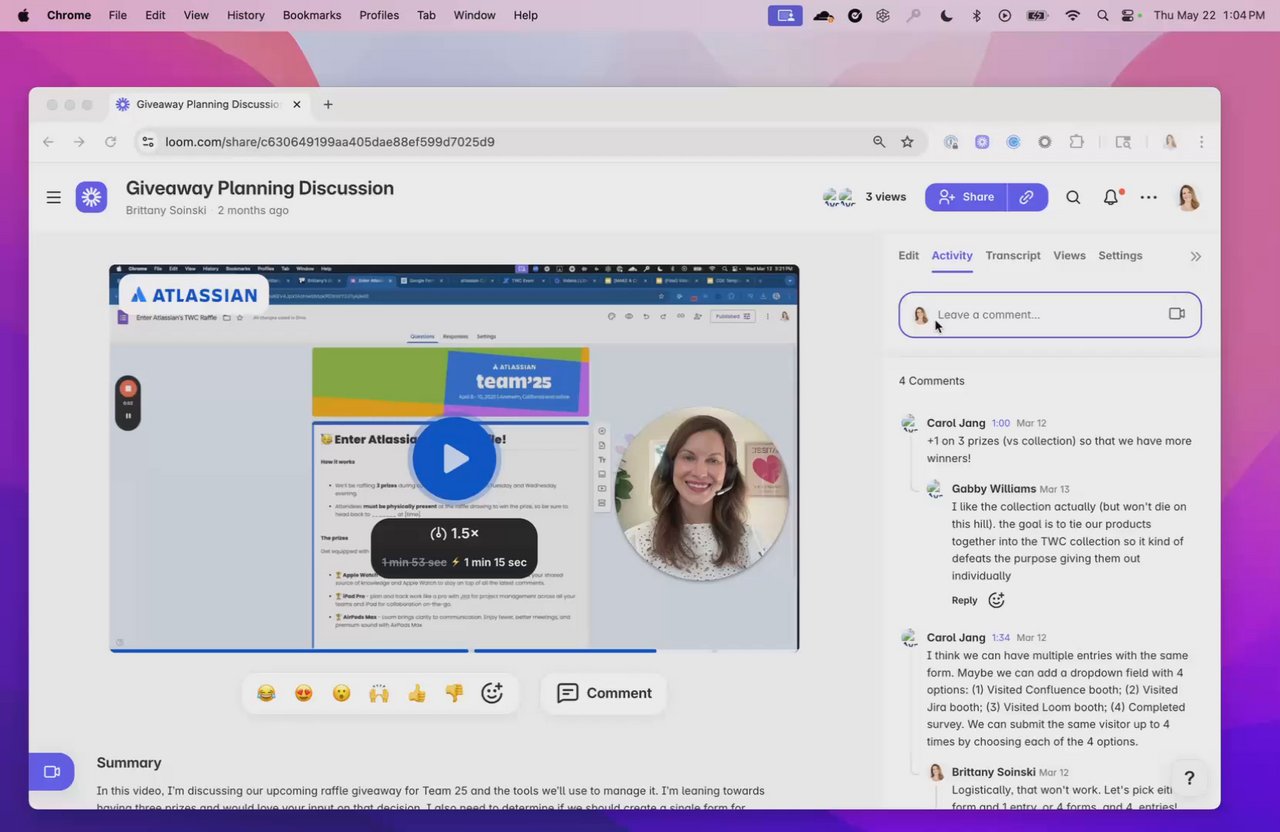Add emoji reaction to Gabby Williams' comment

tap(996, 600)
